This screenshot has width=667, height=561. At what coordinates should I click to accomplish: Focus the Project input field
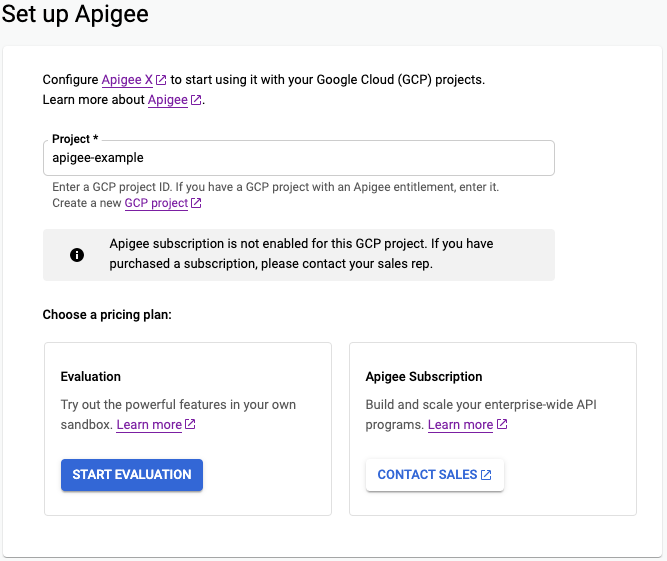point(298,158)
